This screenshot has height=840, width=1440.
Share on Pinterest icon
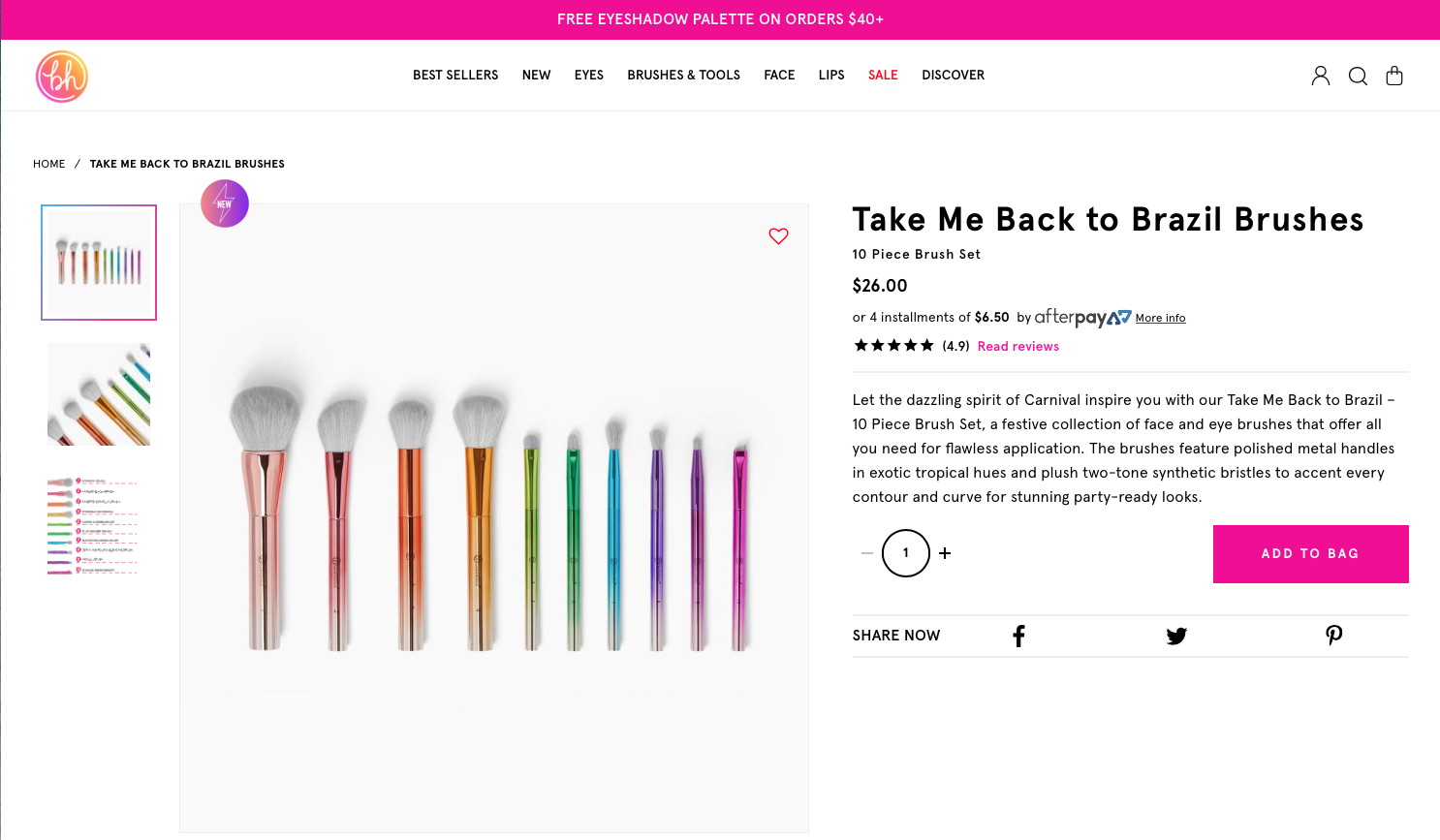click(1334, 636)
